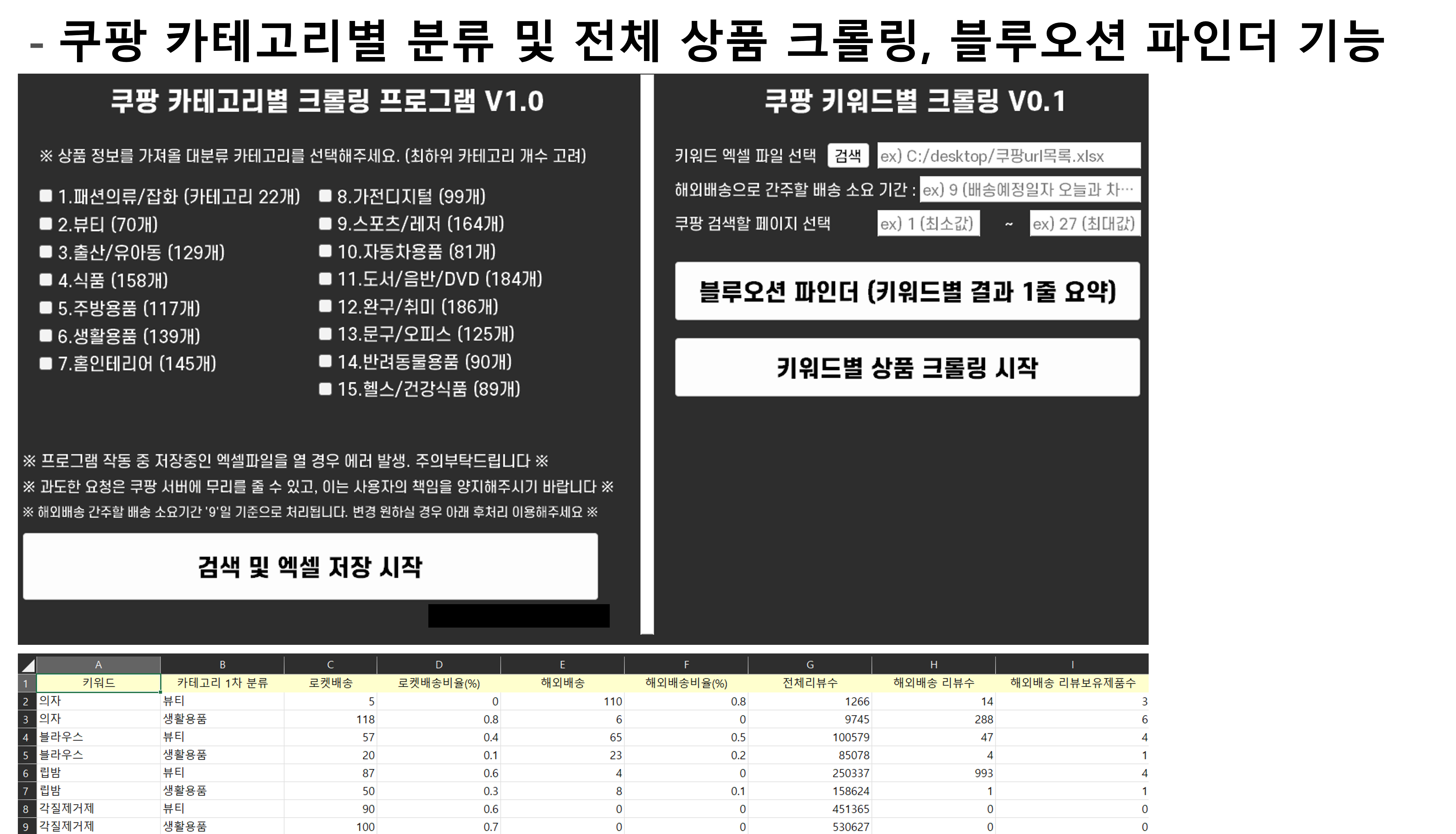Check the 1.패션의류/잡화 category checkbox
1456x834 pixels.
(46, 197)
